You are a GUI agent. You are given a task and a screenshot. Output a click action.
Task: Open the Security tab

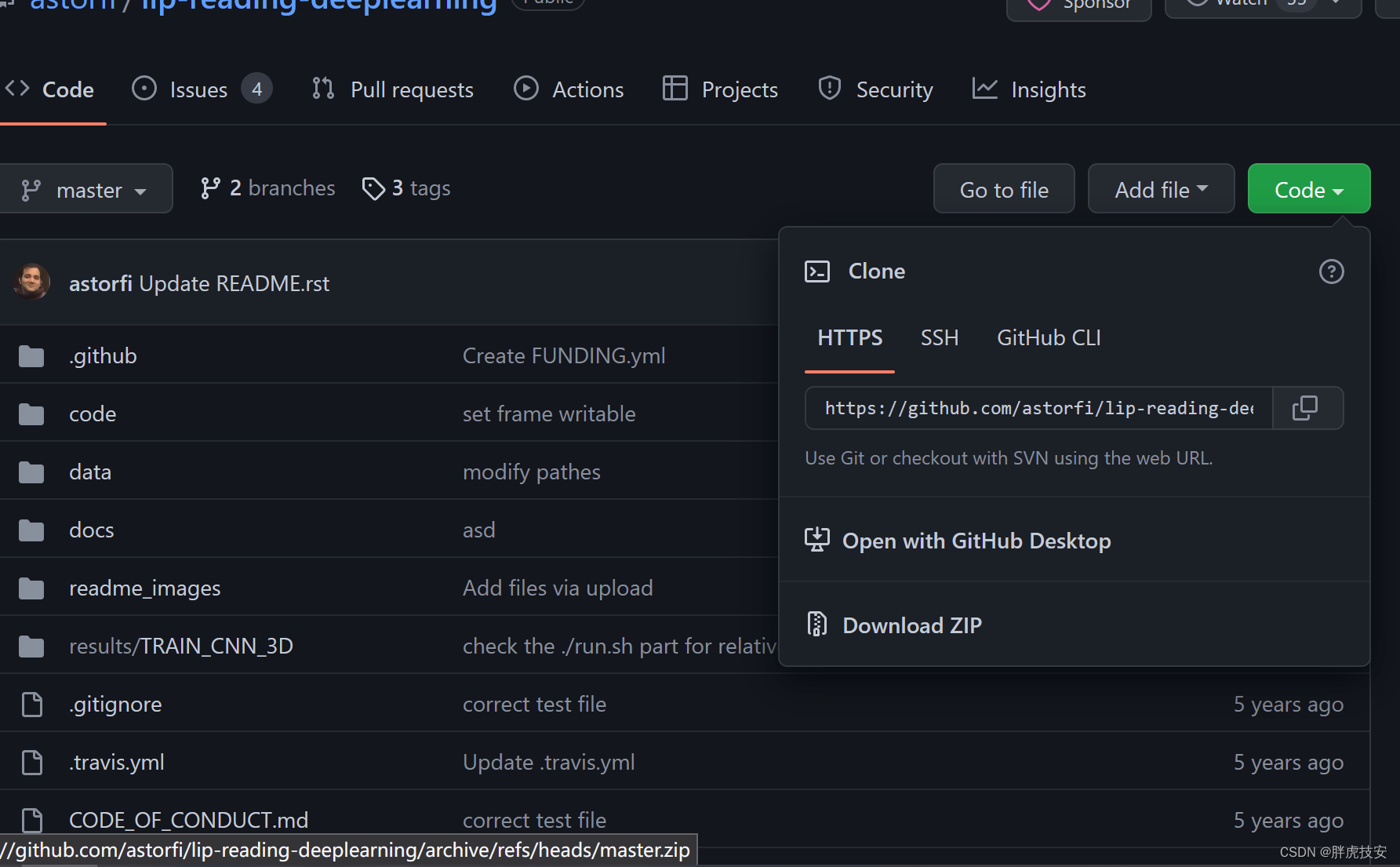(x=875, y=89)
